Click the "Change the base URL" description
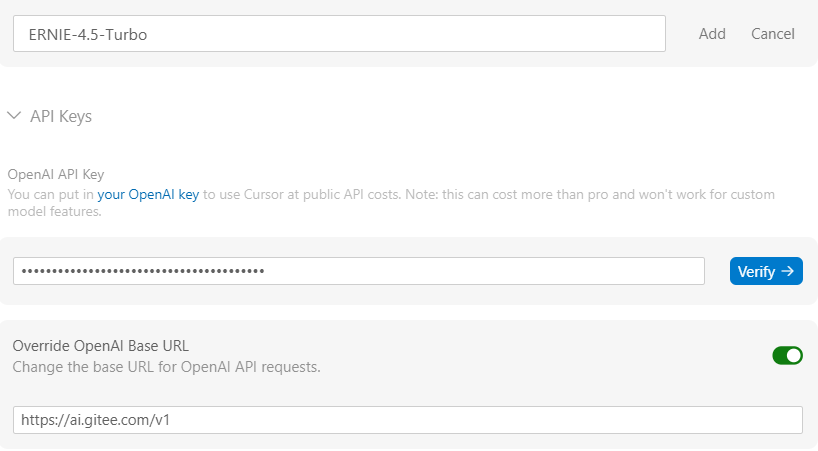This screenshot has height=451, width=818. [x=166, y=367]
